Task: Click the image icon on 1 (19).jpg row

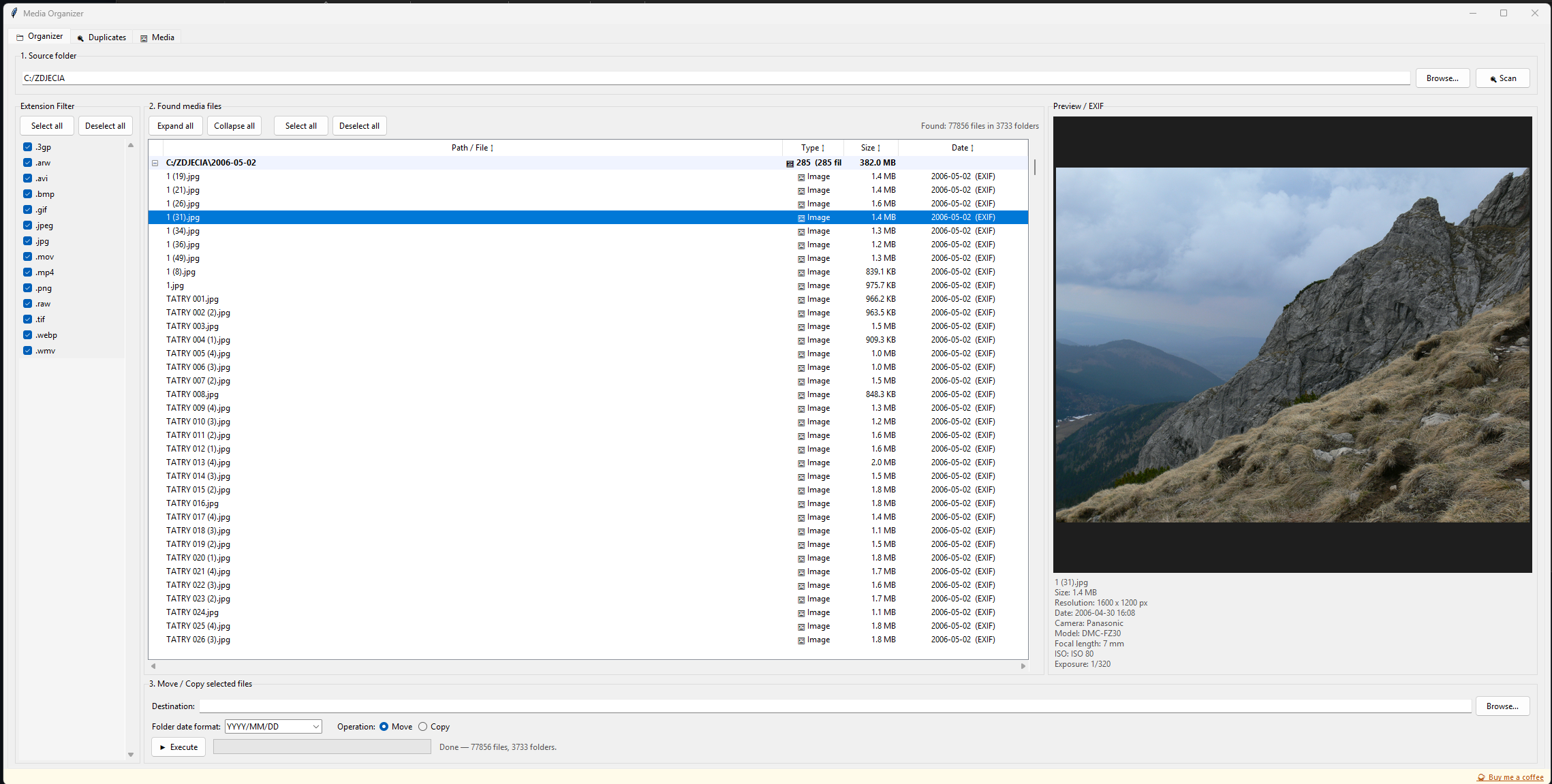Action: (801, 177)
